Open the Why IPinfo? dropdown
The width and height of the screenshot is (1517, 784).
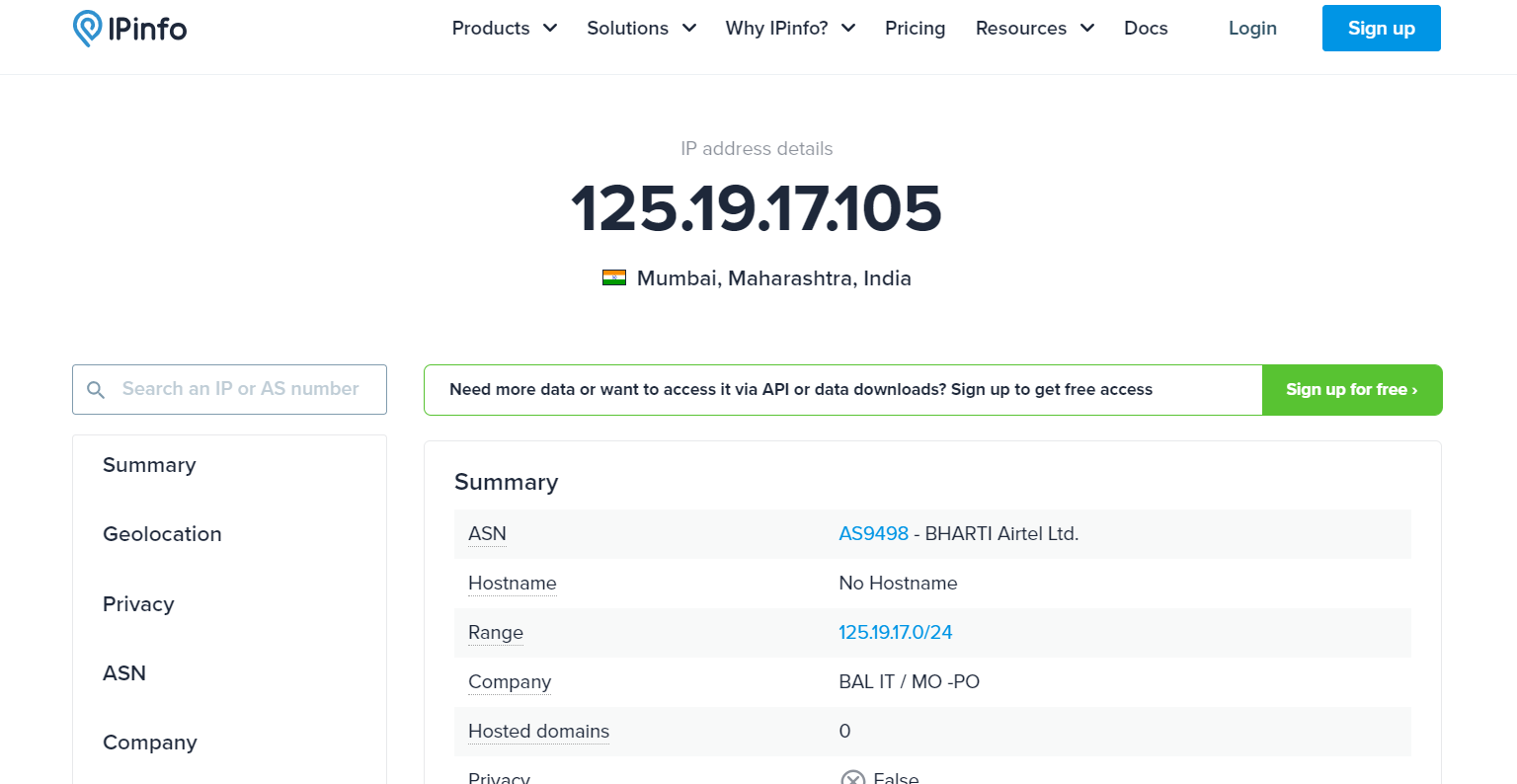(x=790, y=28)
